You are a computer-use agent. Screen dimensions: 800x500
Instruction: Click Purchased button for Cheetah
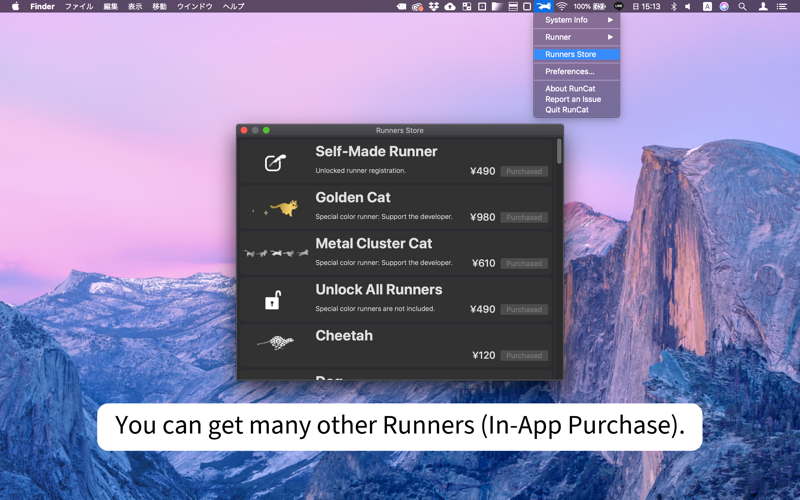524,355
